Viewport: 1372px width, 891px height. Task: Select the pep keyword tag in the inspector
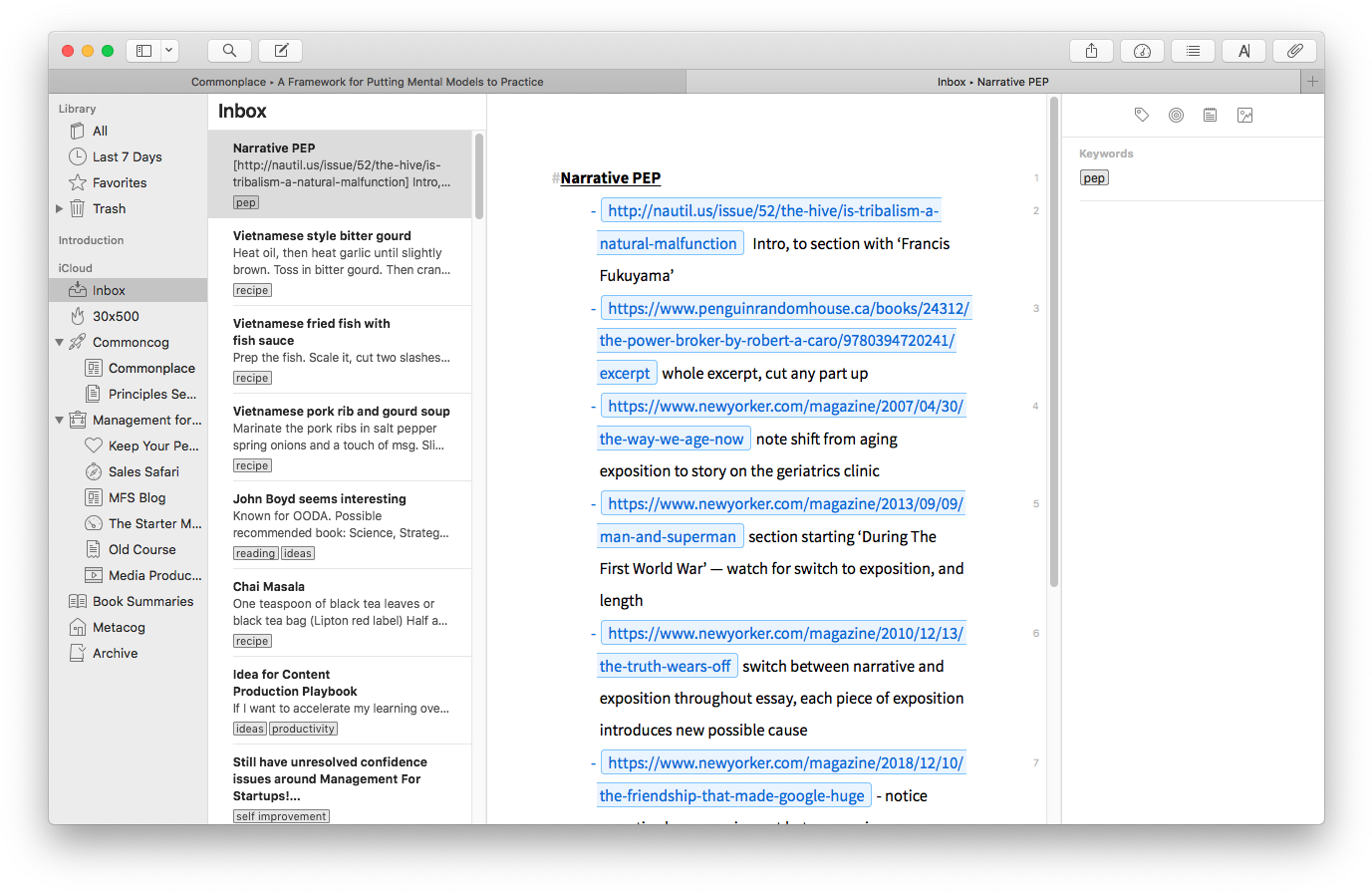click(1094, 178)
